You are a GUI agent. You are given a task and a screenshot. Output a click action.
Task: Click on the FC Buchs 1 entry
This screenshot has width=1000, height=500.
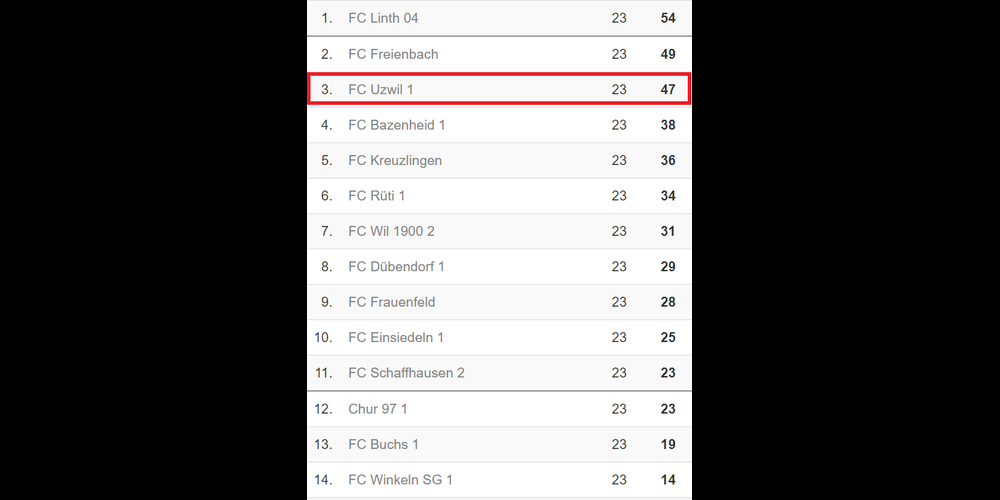383,444
